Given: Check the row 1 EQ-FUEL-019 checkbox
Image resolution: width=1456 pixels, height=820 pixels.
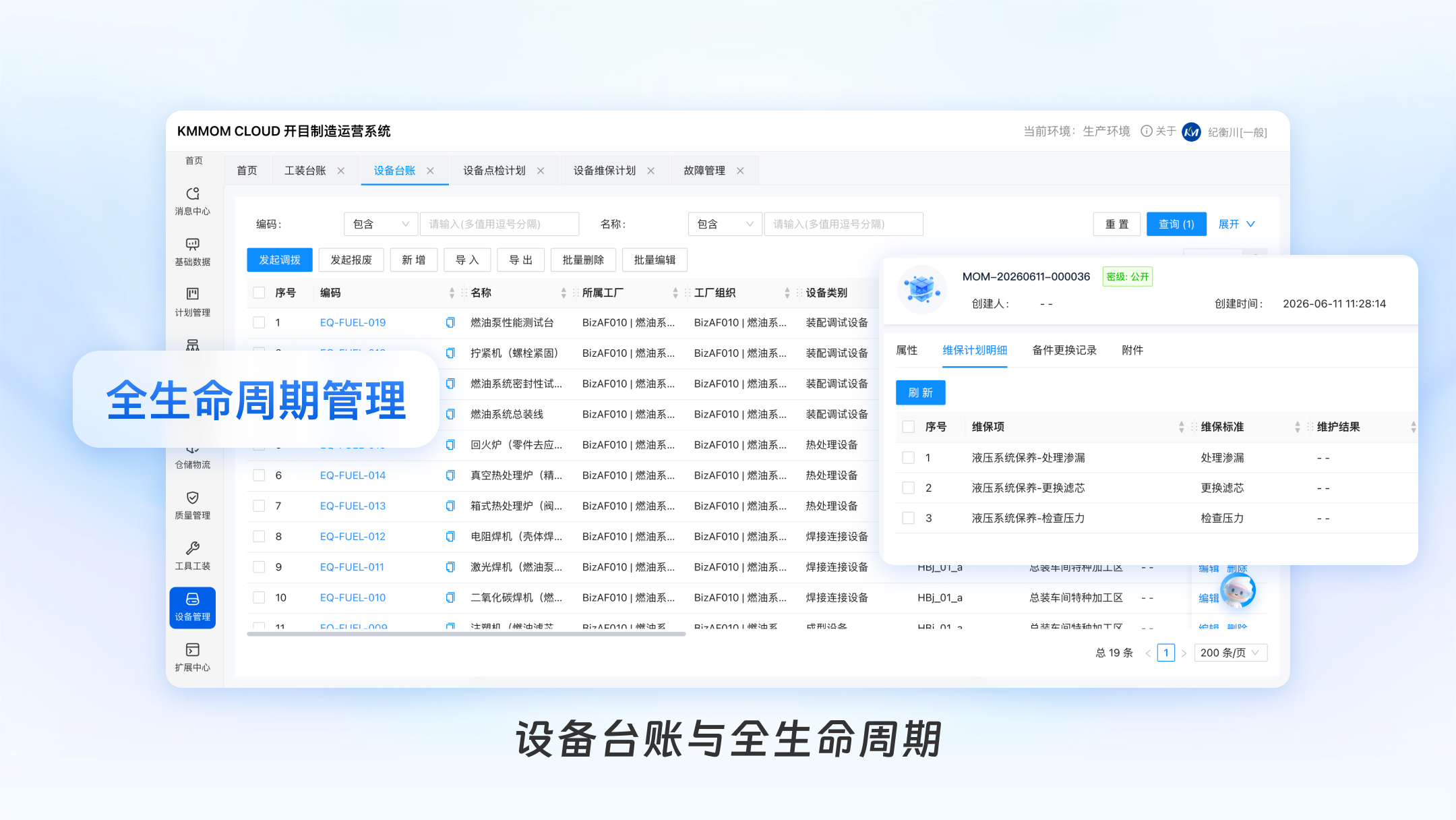Looking at the screenshot, I should (259, 322).
